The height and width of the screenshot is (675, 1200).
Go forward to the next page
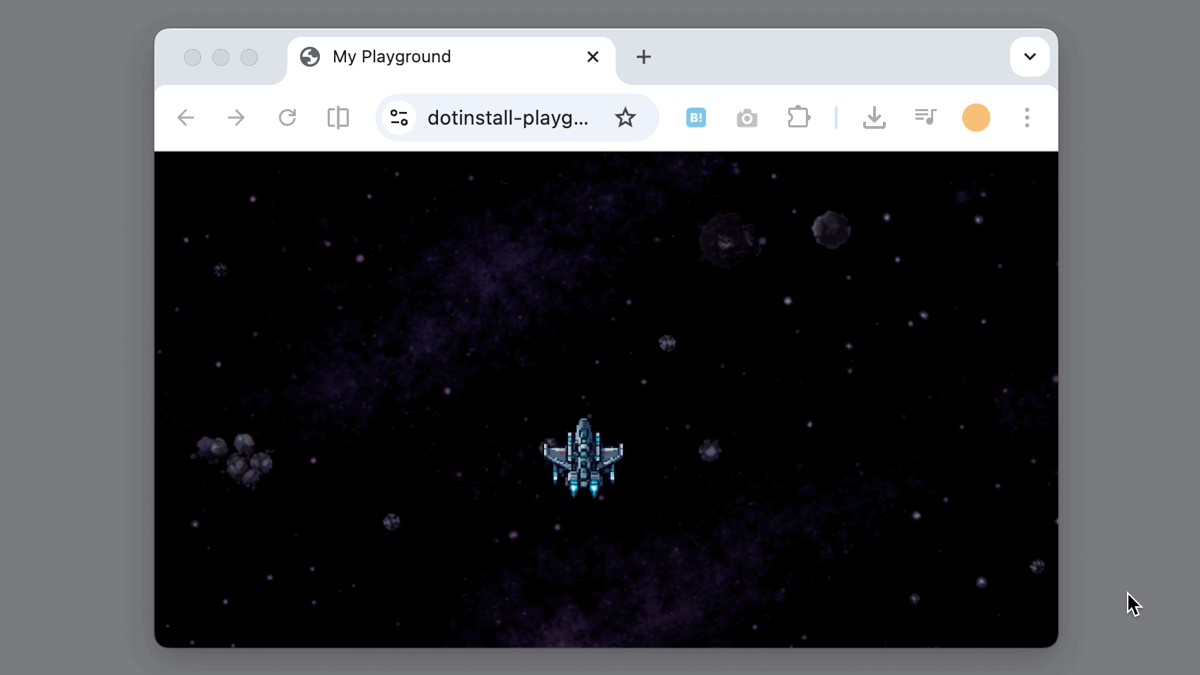click(x=235, y=117)
